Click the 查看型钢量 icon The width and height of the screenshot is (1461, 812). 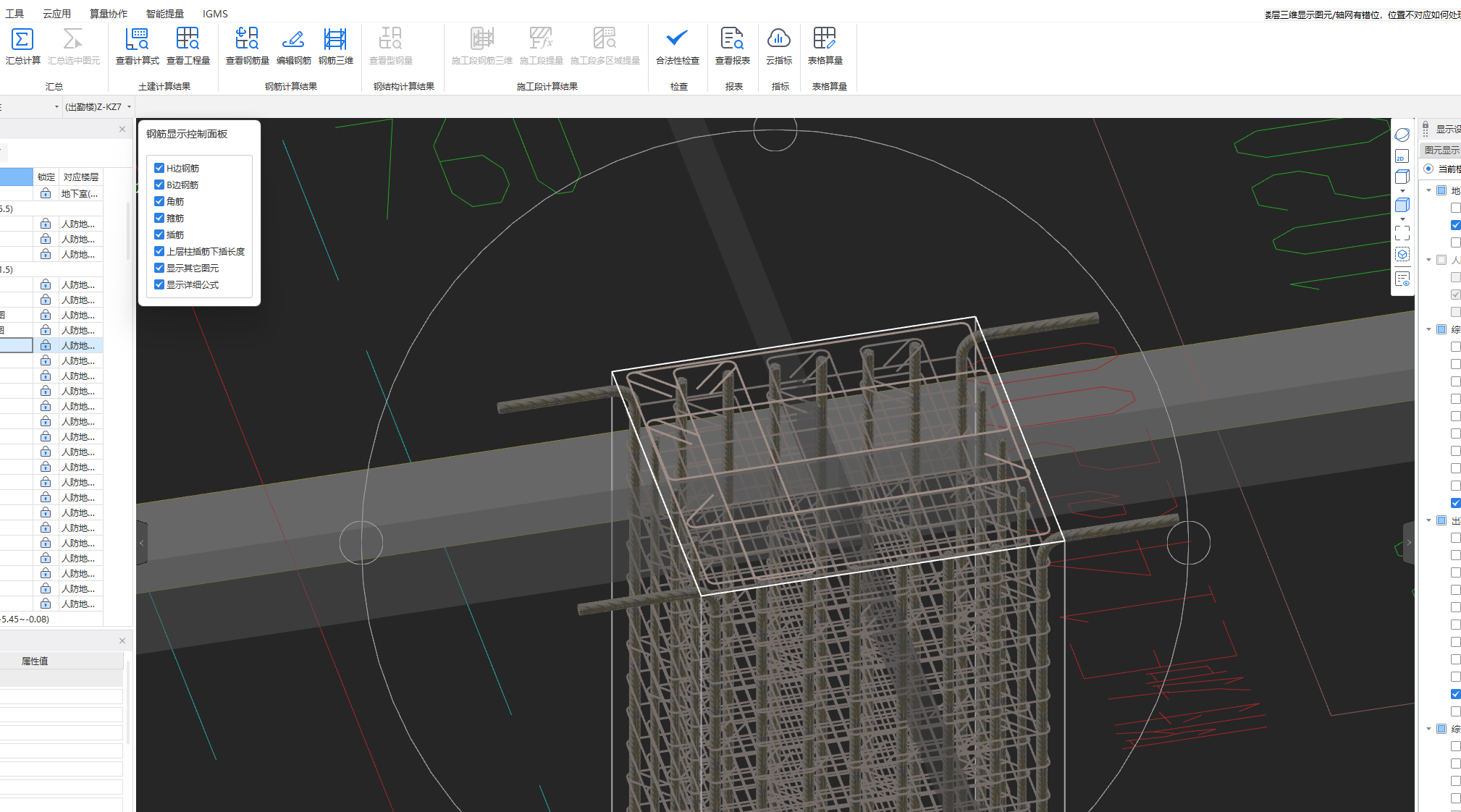click(390, 39)
